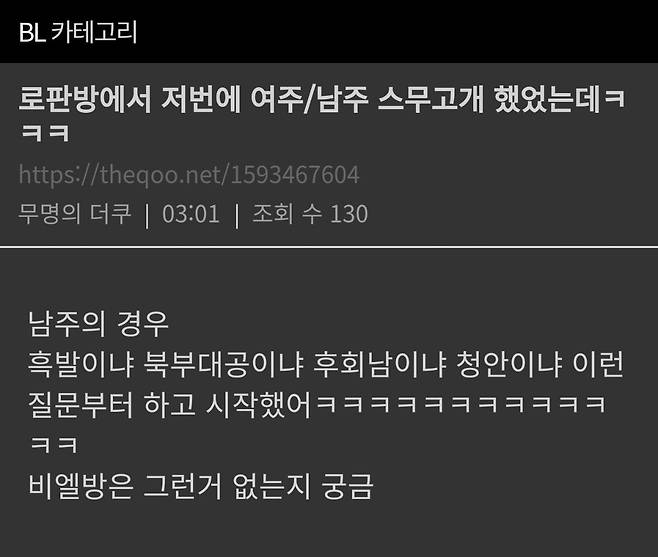Click the text 질문부터 하고 시작했어

pos(170,405)
